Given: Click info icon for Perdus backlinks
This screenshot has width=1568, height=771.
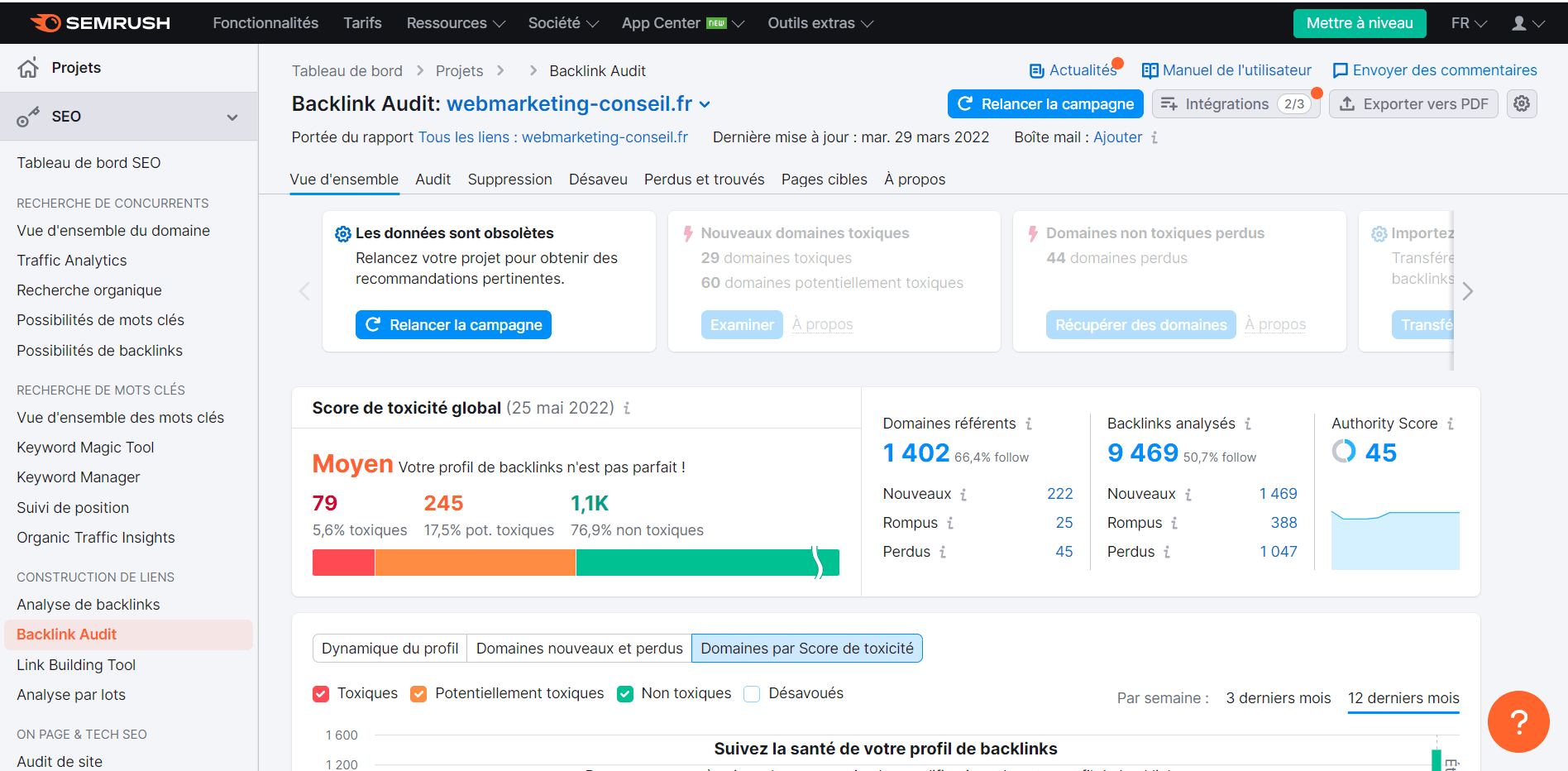Looking at the screenshot, I should click(1167, 552).
